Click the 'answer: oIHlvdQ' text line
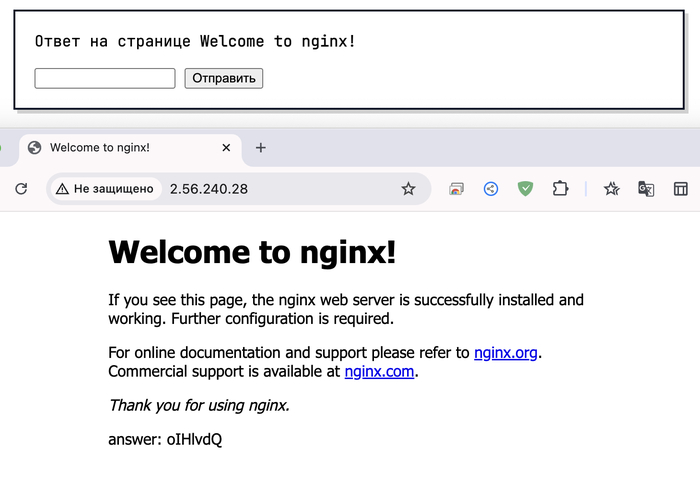 [x=165, y=439]
